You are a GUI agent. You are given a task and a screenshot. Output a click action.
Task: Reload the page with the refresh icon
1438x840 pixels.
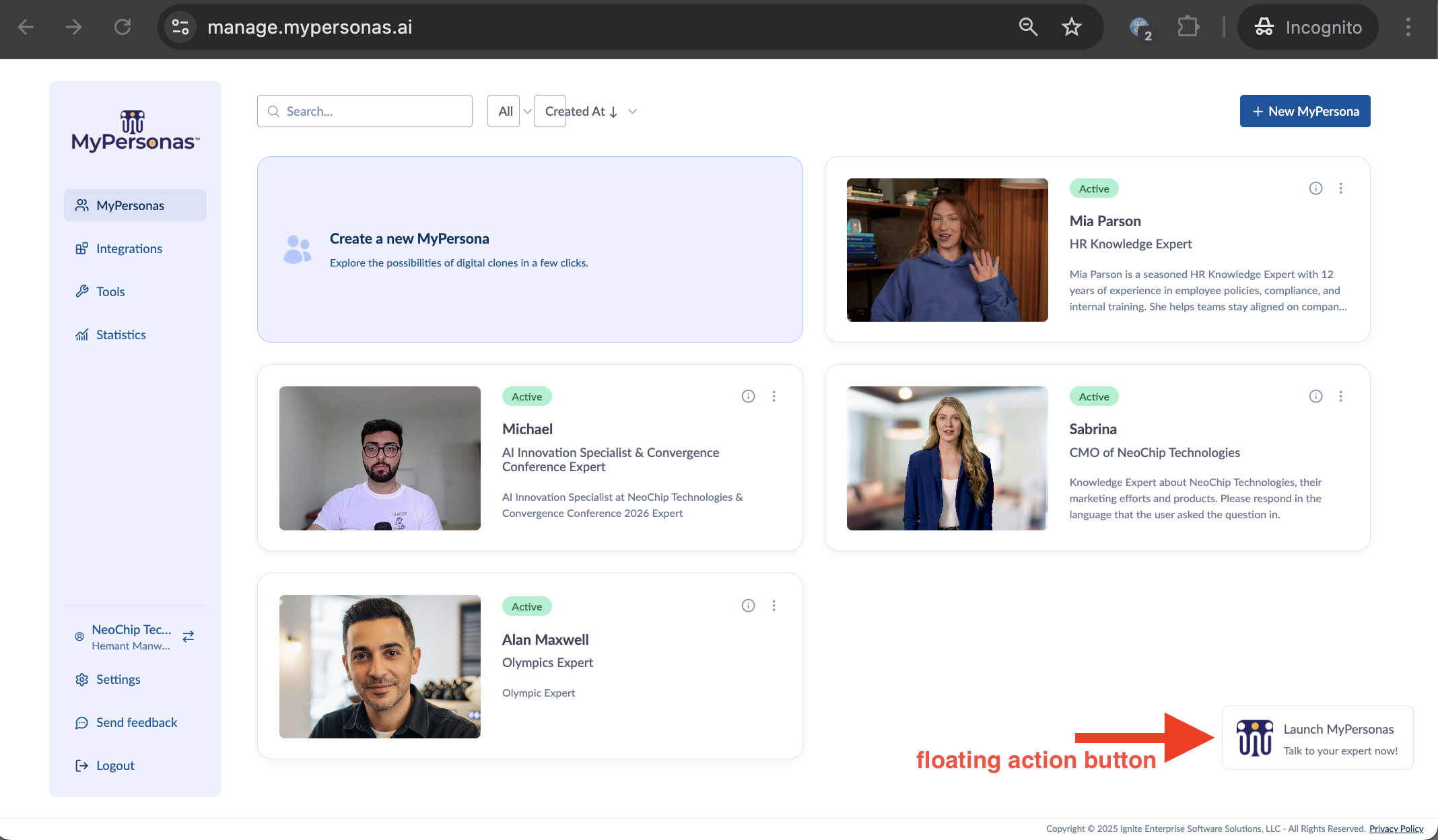tap(123, 27)
